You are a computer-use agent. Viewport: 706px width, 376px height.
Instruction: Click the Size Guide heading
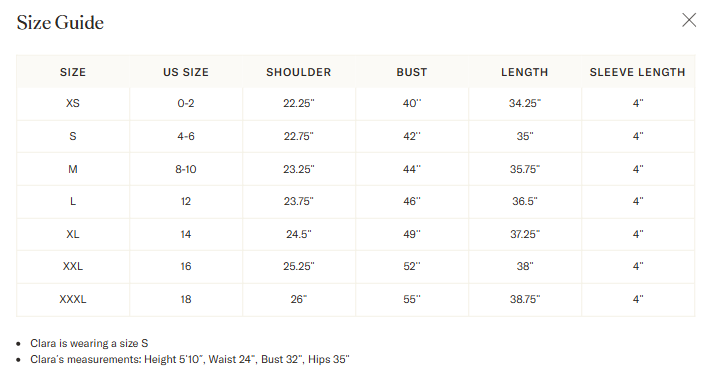[x=60, y=23]
